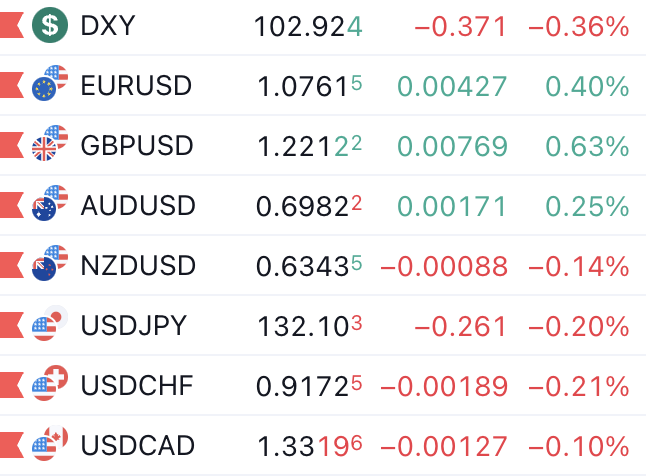Open the AUDUSD symbol row
Viewport: 646px width, 476px height.
tap(138, 206)
